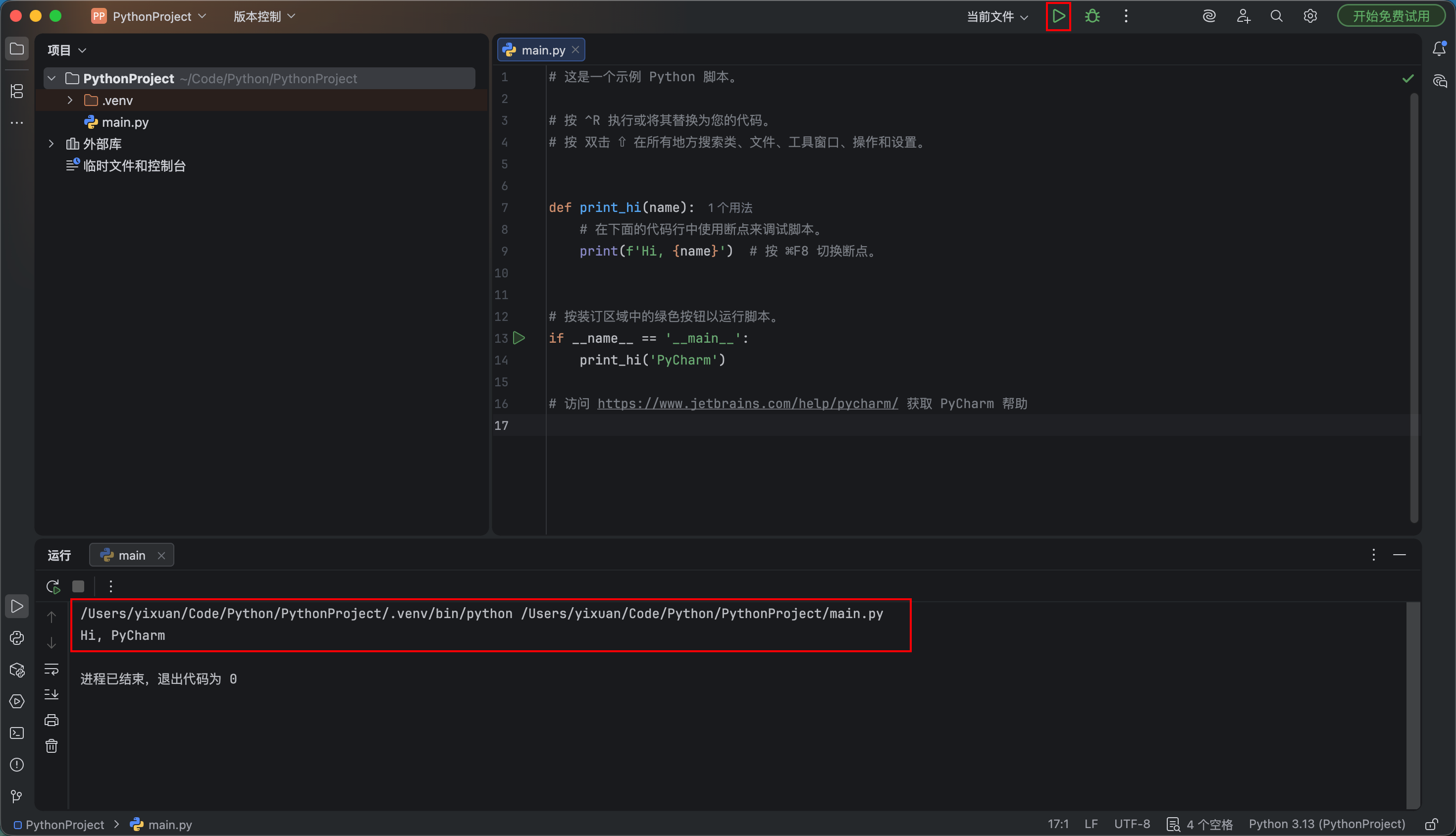The height and width of the screenshot is (836, 1456).
Task: Clear run output with trash icon
Action: point(52,746)
